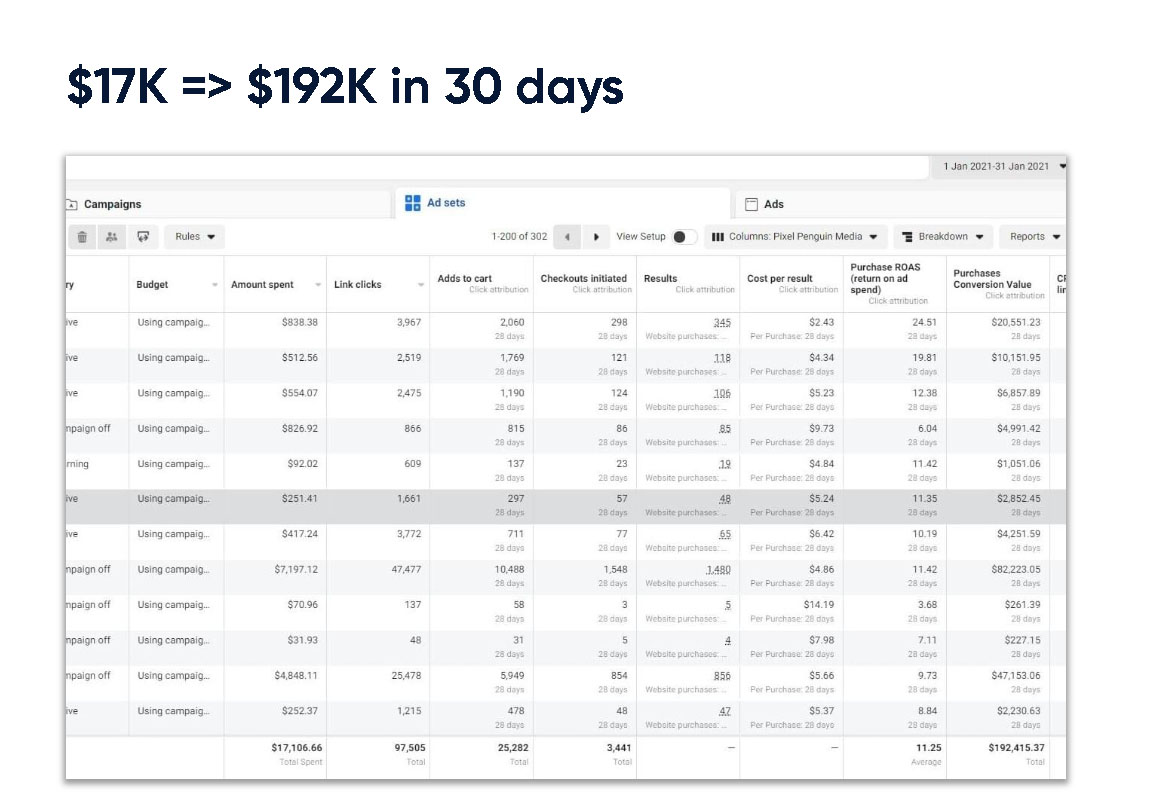Open the date range 1 Jan–31 Jan 2021 picker

(x=1002, y=166)
